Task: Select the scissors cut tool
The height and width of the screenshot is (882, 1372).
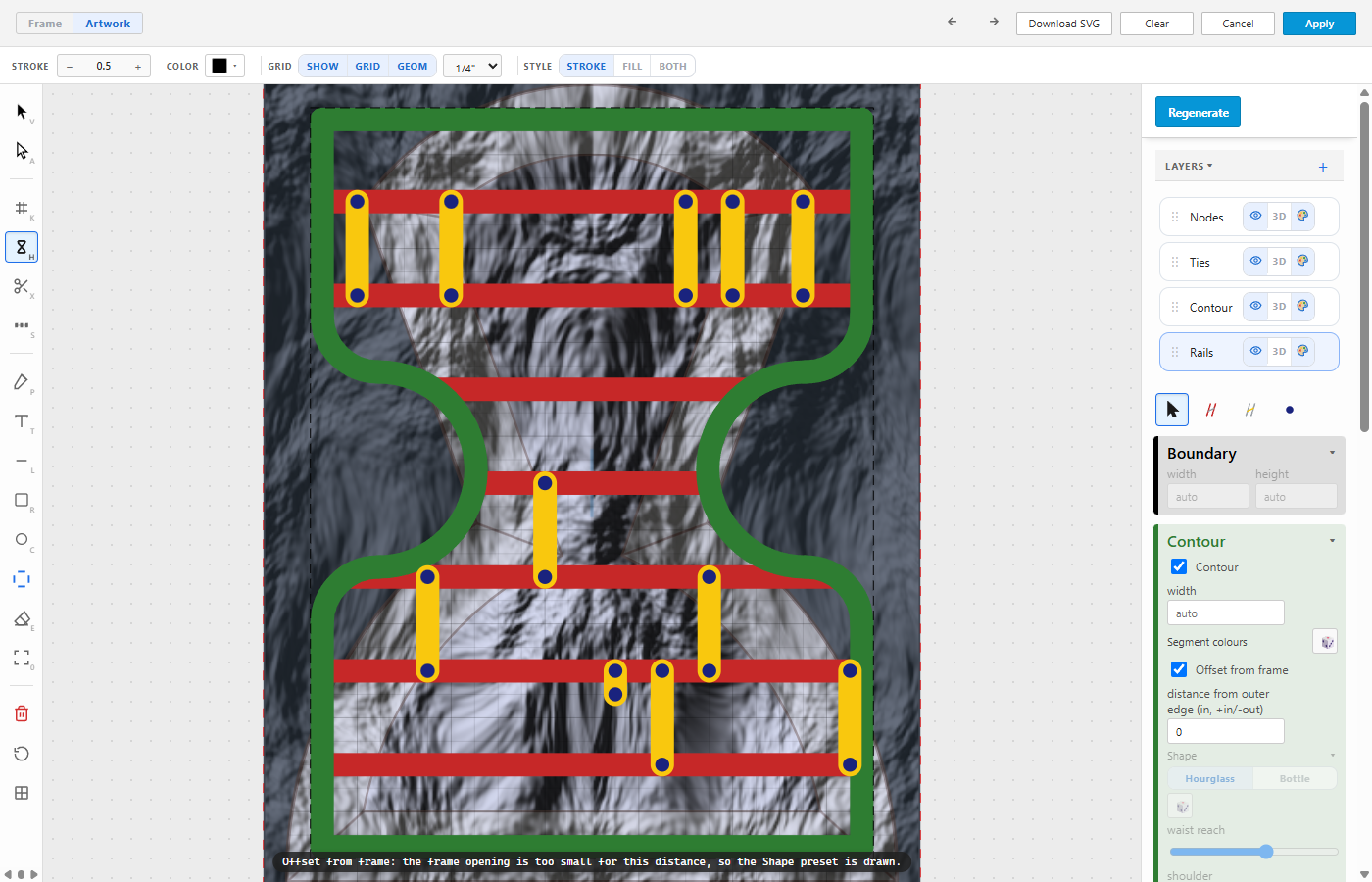Action: pos(22,286)
